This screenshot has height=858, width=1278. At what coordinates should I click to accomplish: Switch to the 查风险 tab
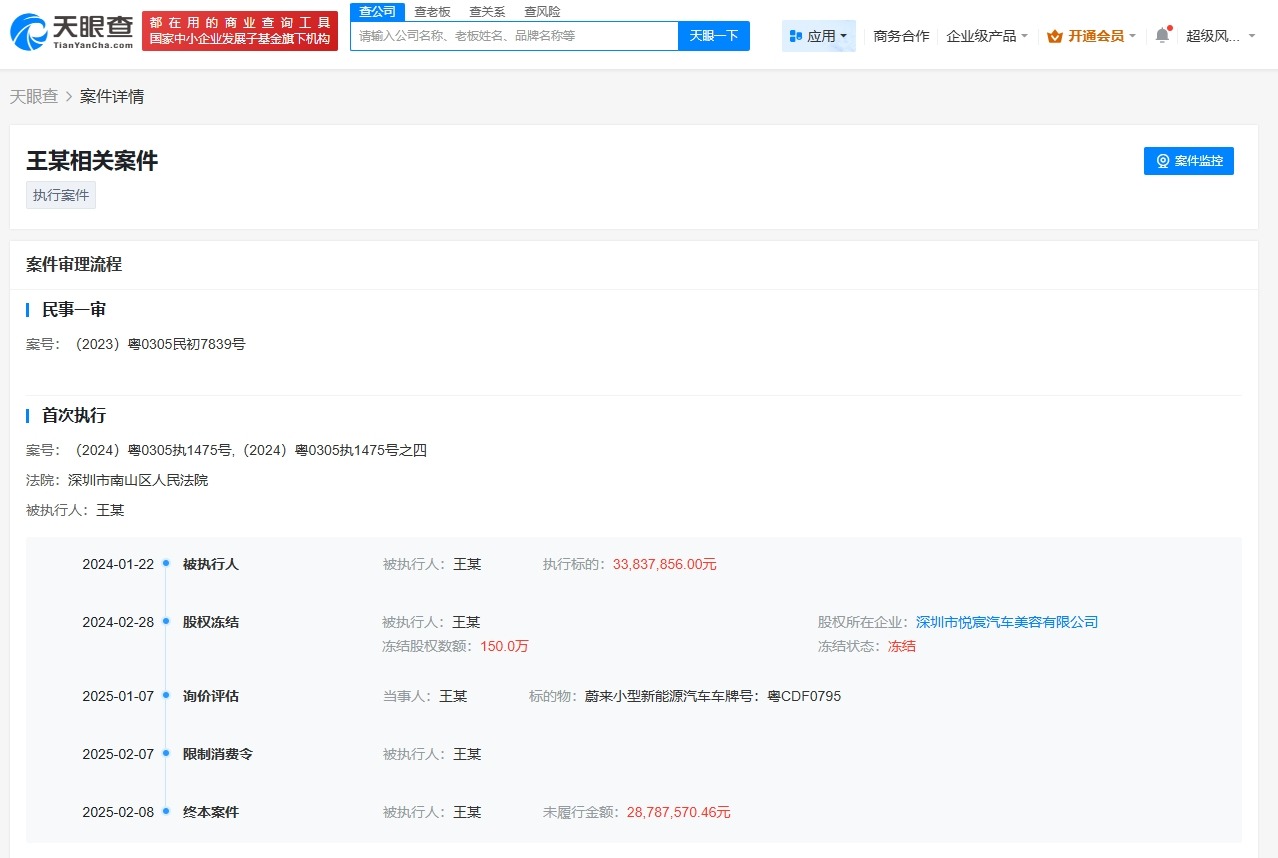(541, 11)
